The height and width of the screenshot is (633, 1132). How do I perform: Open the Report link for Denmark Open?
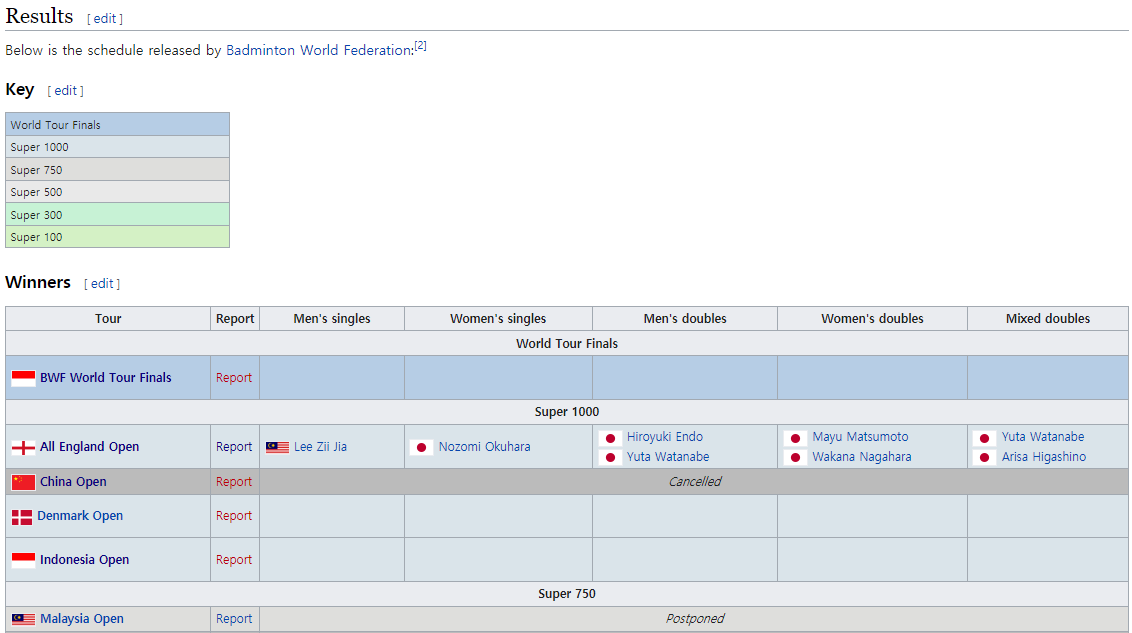click(234, 515)
